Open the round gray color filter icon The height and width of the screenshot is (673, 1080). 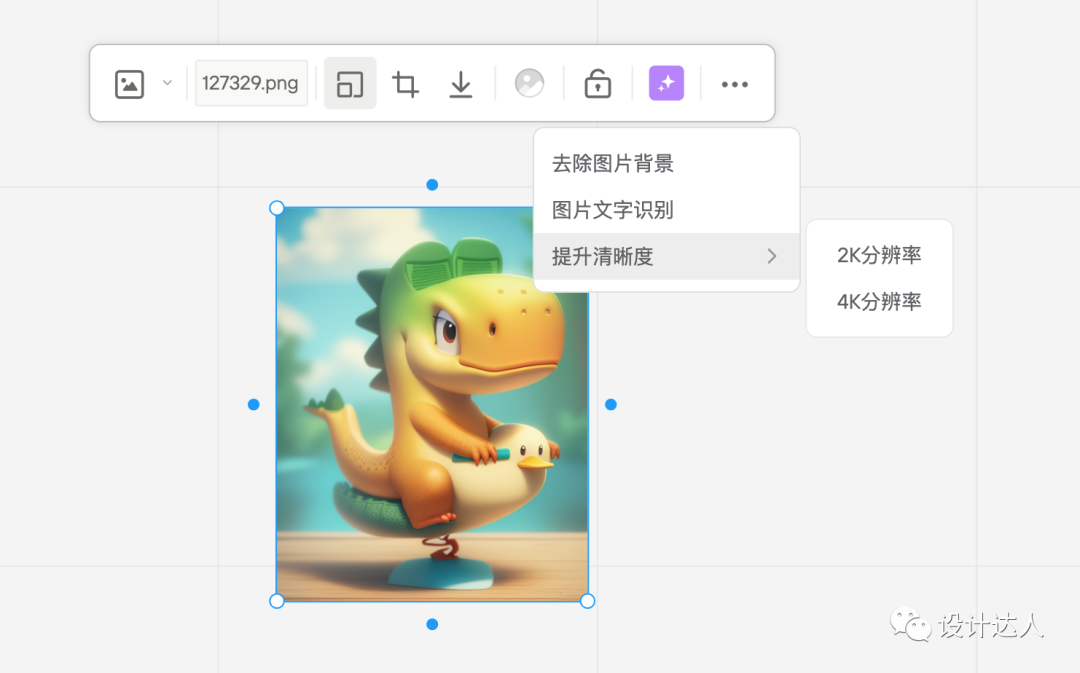click(529, 83)
